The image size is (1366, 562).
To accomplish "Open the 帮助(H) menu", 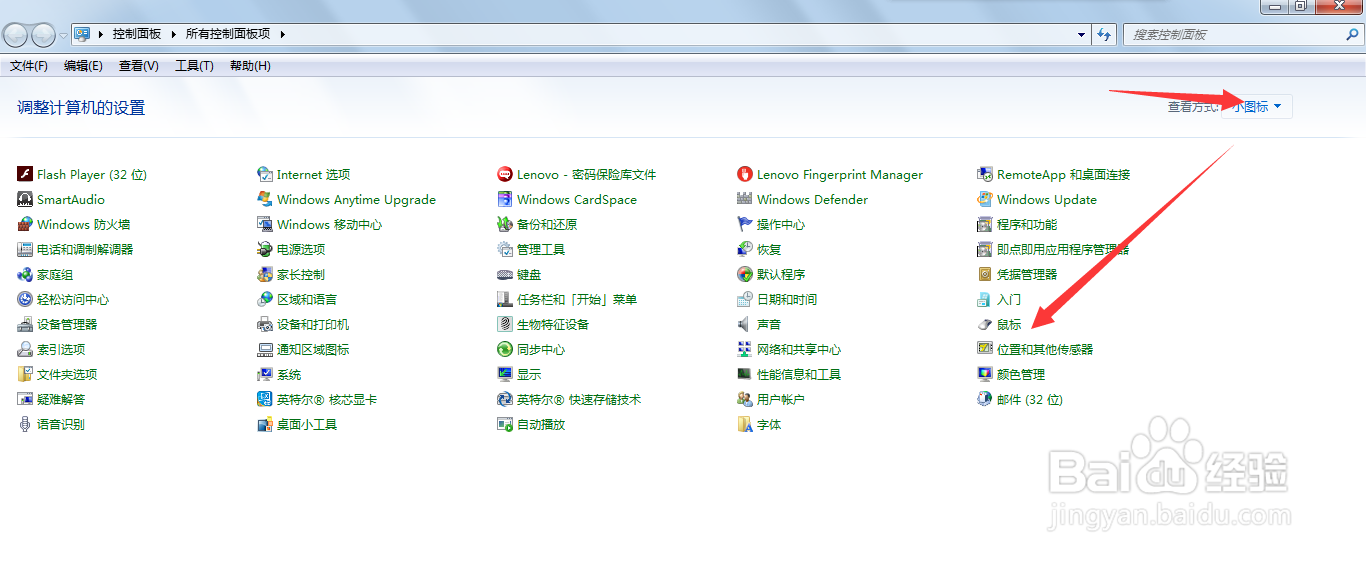I will (250, 66).
